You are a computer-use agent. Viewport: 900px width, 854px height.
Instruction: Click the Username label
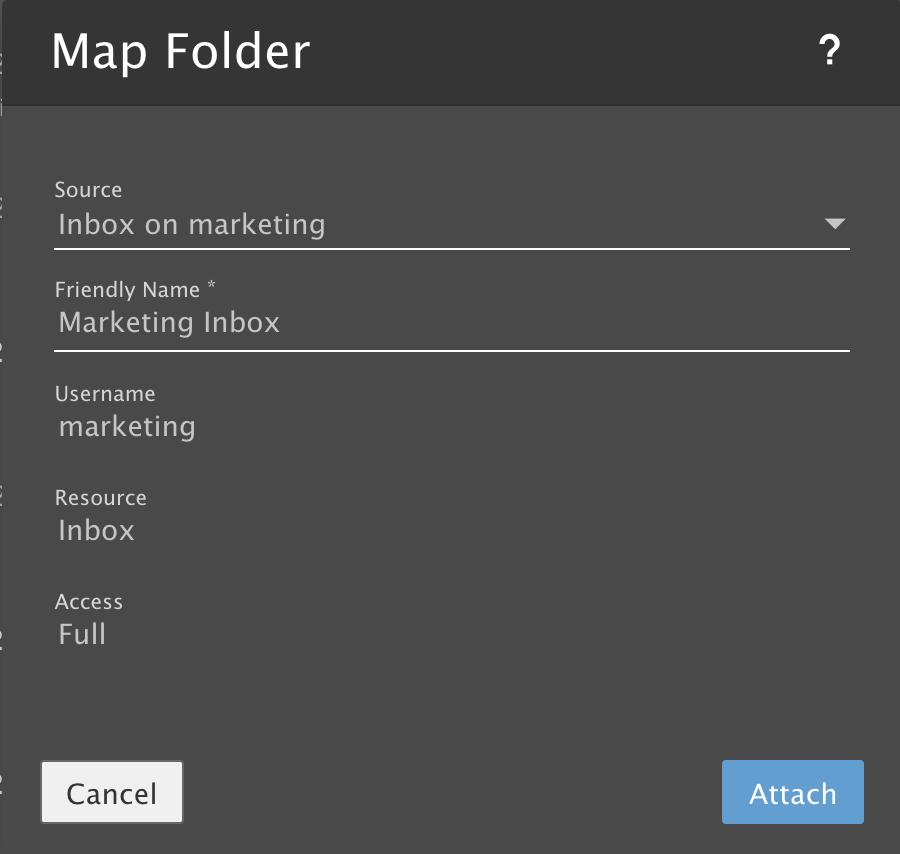105,394
